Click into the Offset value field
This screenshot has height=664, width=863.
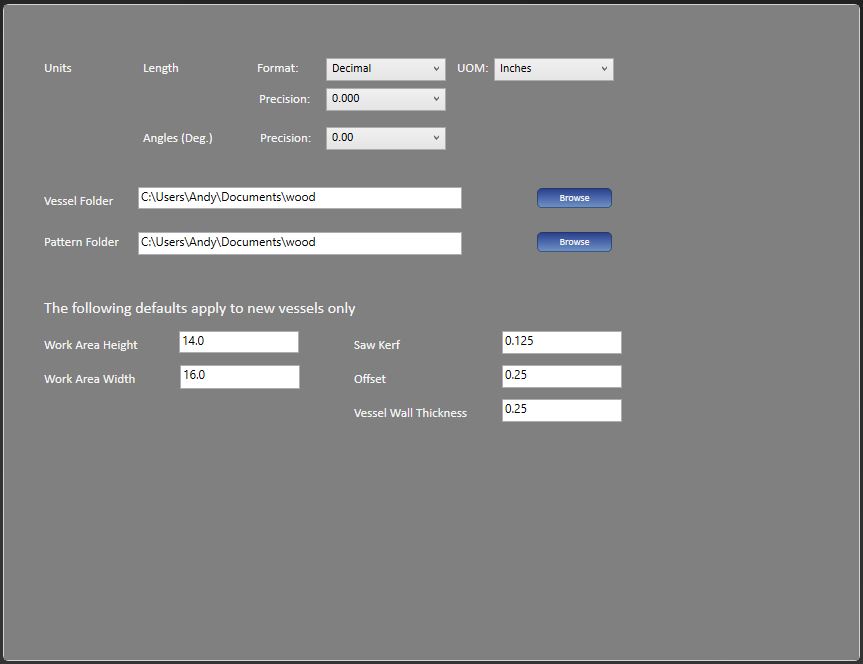pos(561,376)
